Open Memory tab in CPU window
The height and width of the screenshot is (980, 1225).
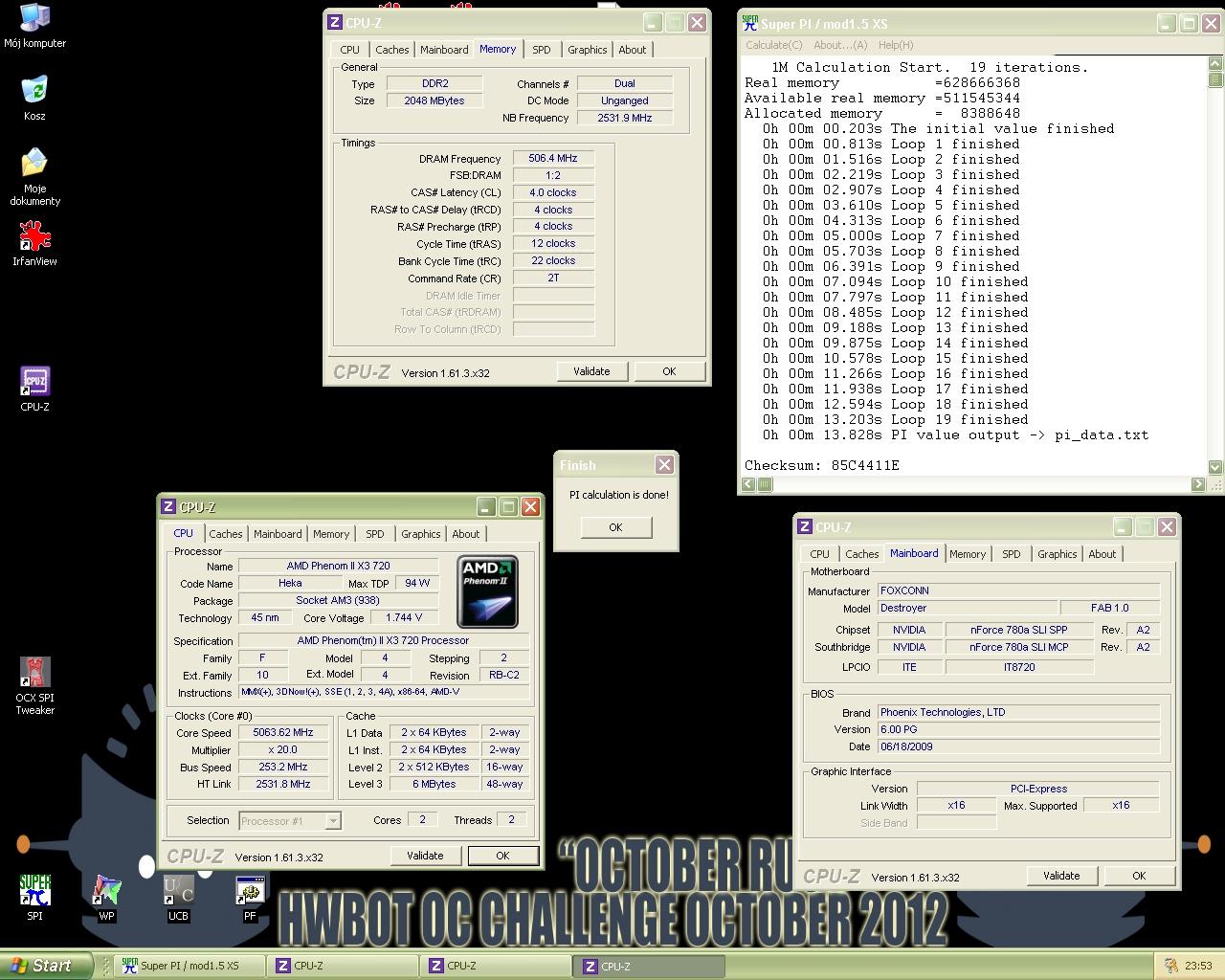click(331, 534)
